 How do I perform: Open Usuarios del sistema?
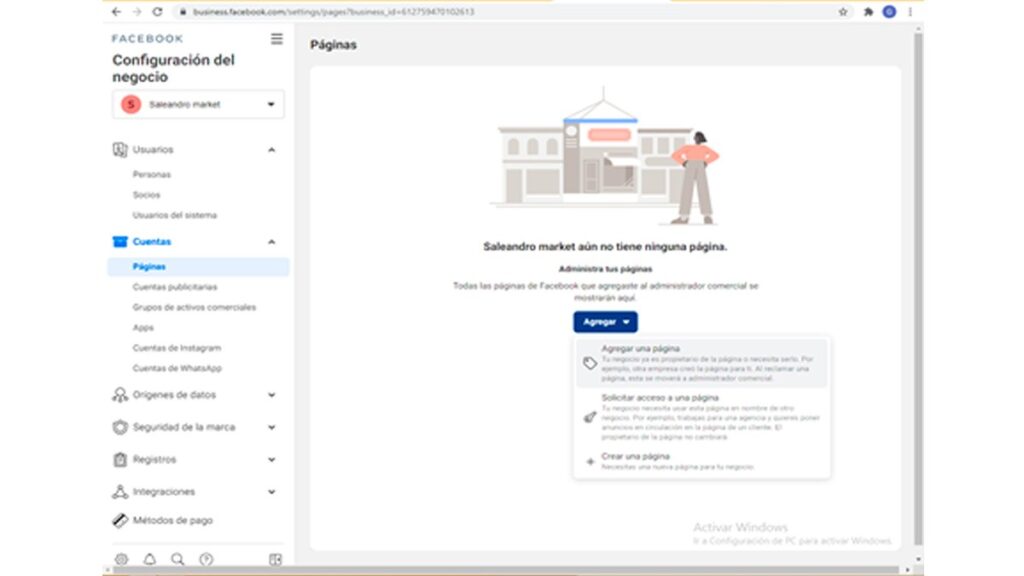pos(174,215)
